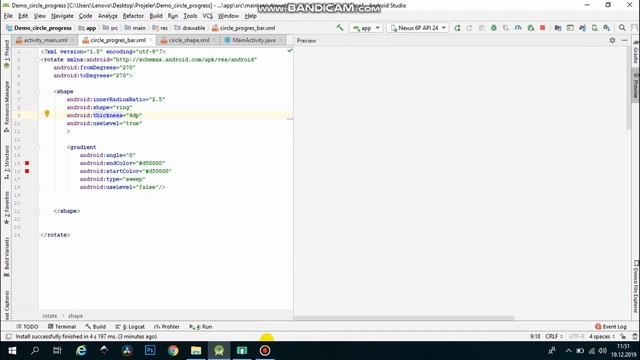Click the yellow lightbulb intention icon
The width and height of the screenshot is (640, 360).
47,114
